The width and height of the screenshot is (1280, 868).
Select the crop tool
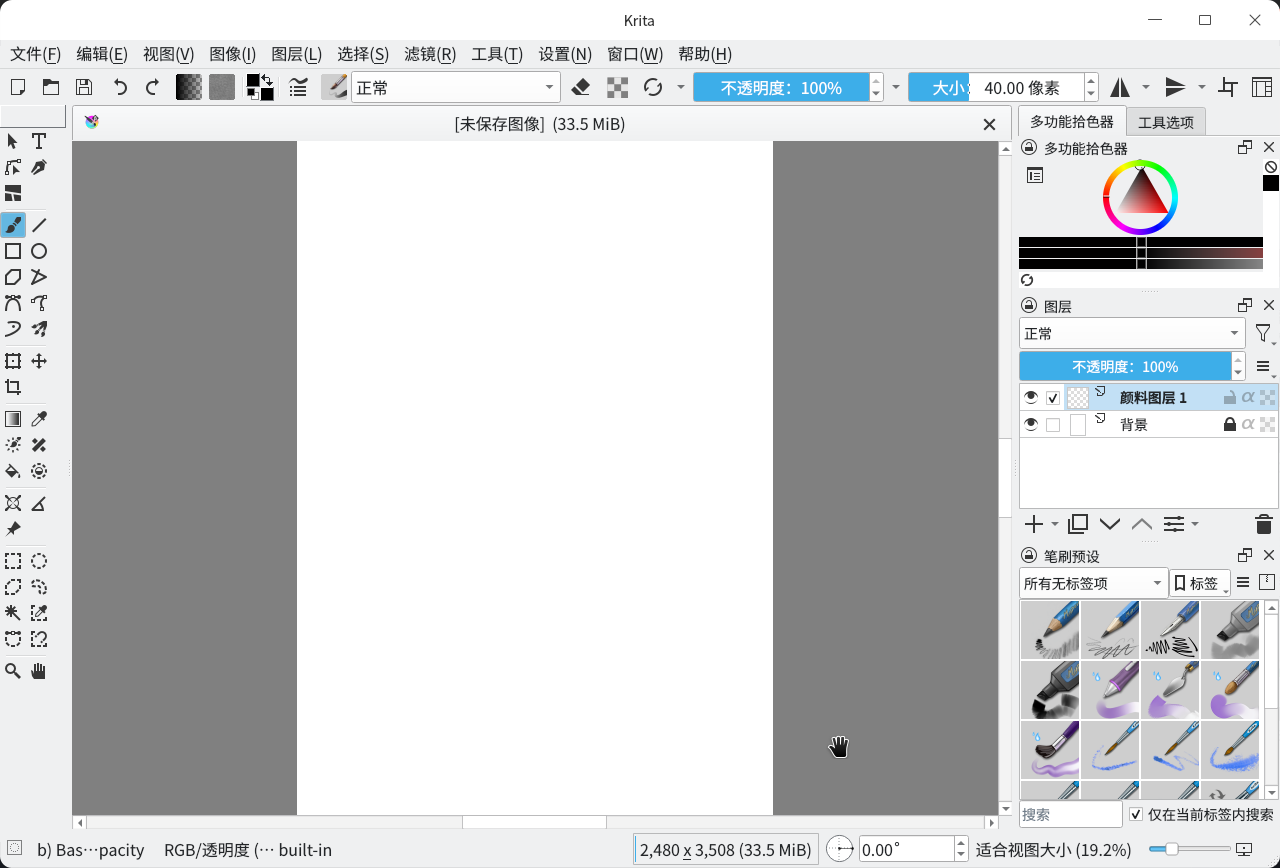[x=13, y=387]
